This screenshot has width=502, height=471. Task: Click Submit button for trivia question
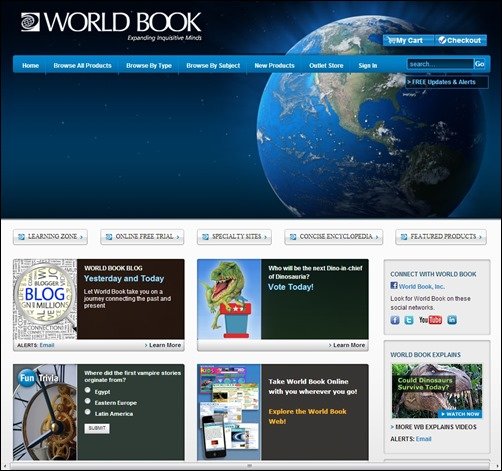click(x=97, y=428)
